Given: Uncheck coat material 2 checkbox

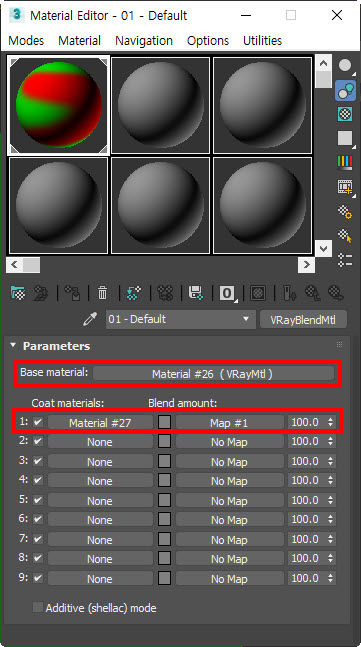Looking at the screenshot, I should coord(38,441).
